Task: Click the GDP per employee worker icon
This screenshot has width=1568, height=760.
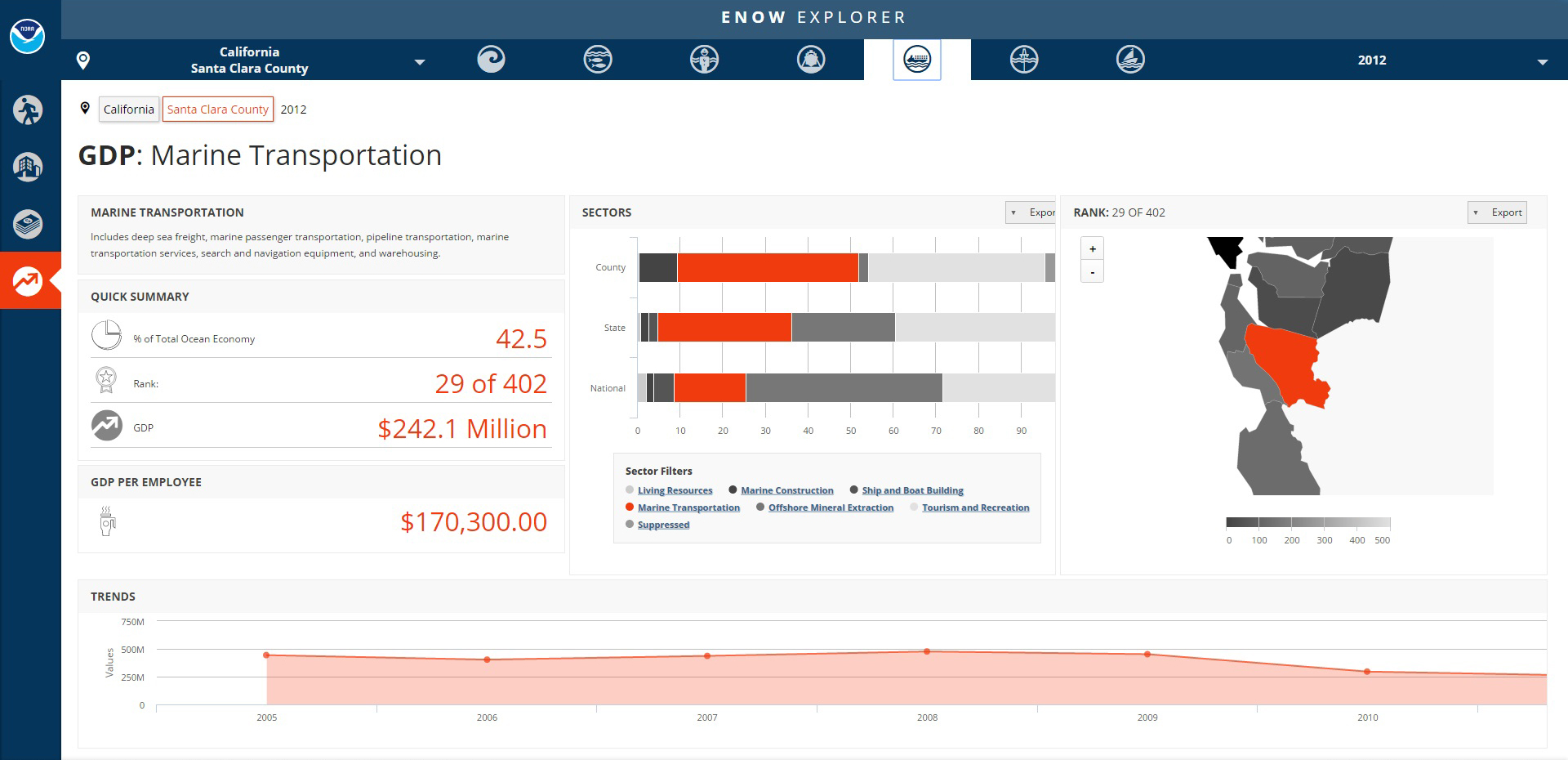Action: click(x=107, y=521)
